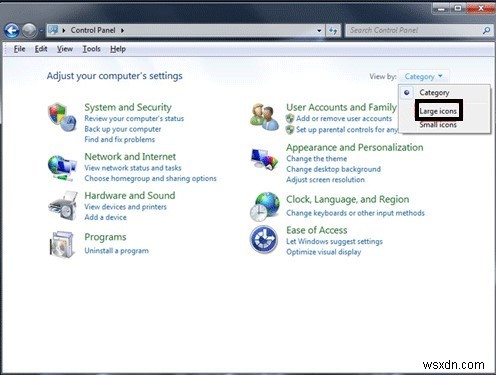Screen dimensions: 496x375
Task: Open the System and Security heading link
Action: point(128,107)
